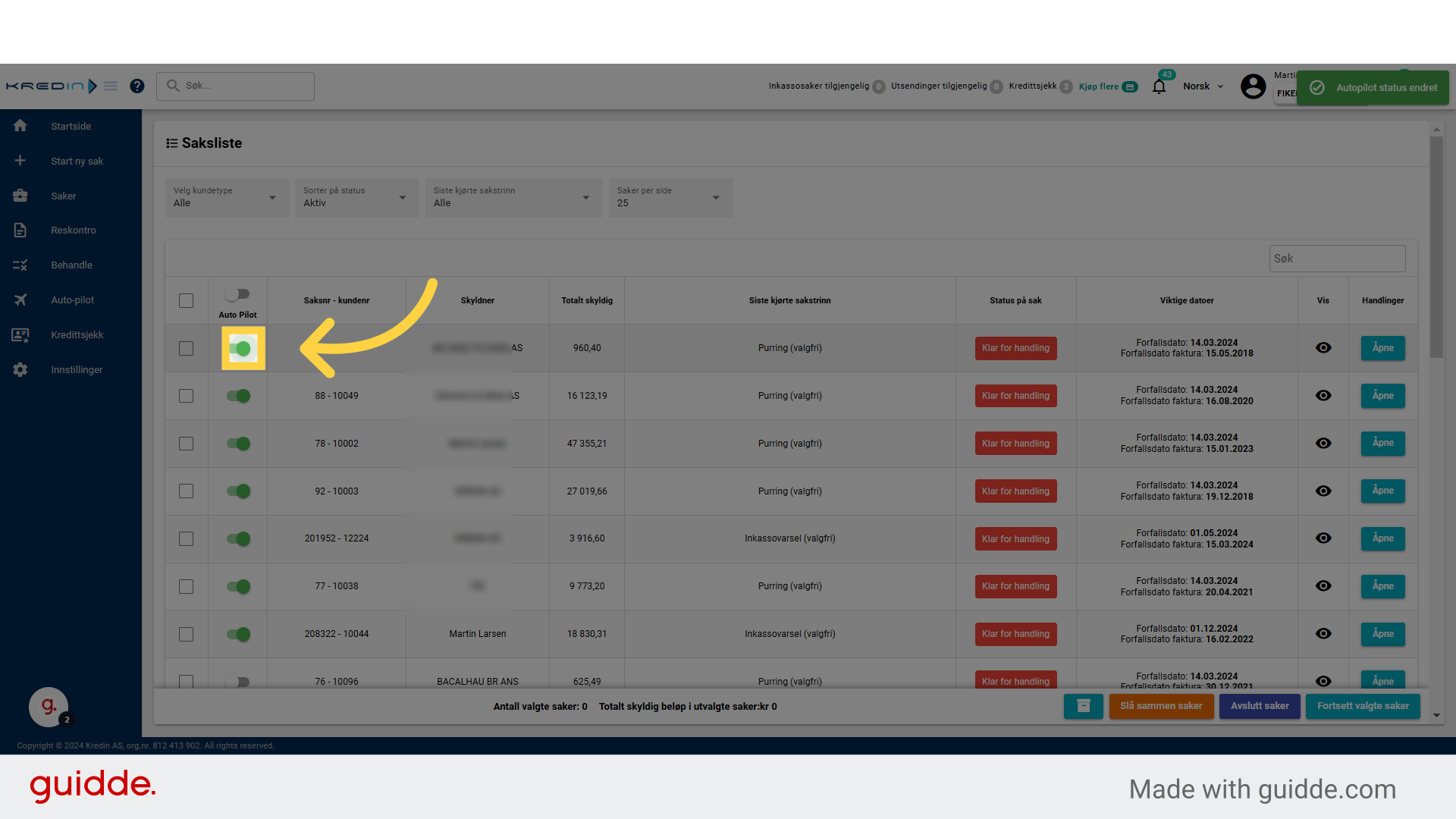
Task: Click Åpne for case 201952 - 12224
Action: click(1382, 538)
